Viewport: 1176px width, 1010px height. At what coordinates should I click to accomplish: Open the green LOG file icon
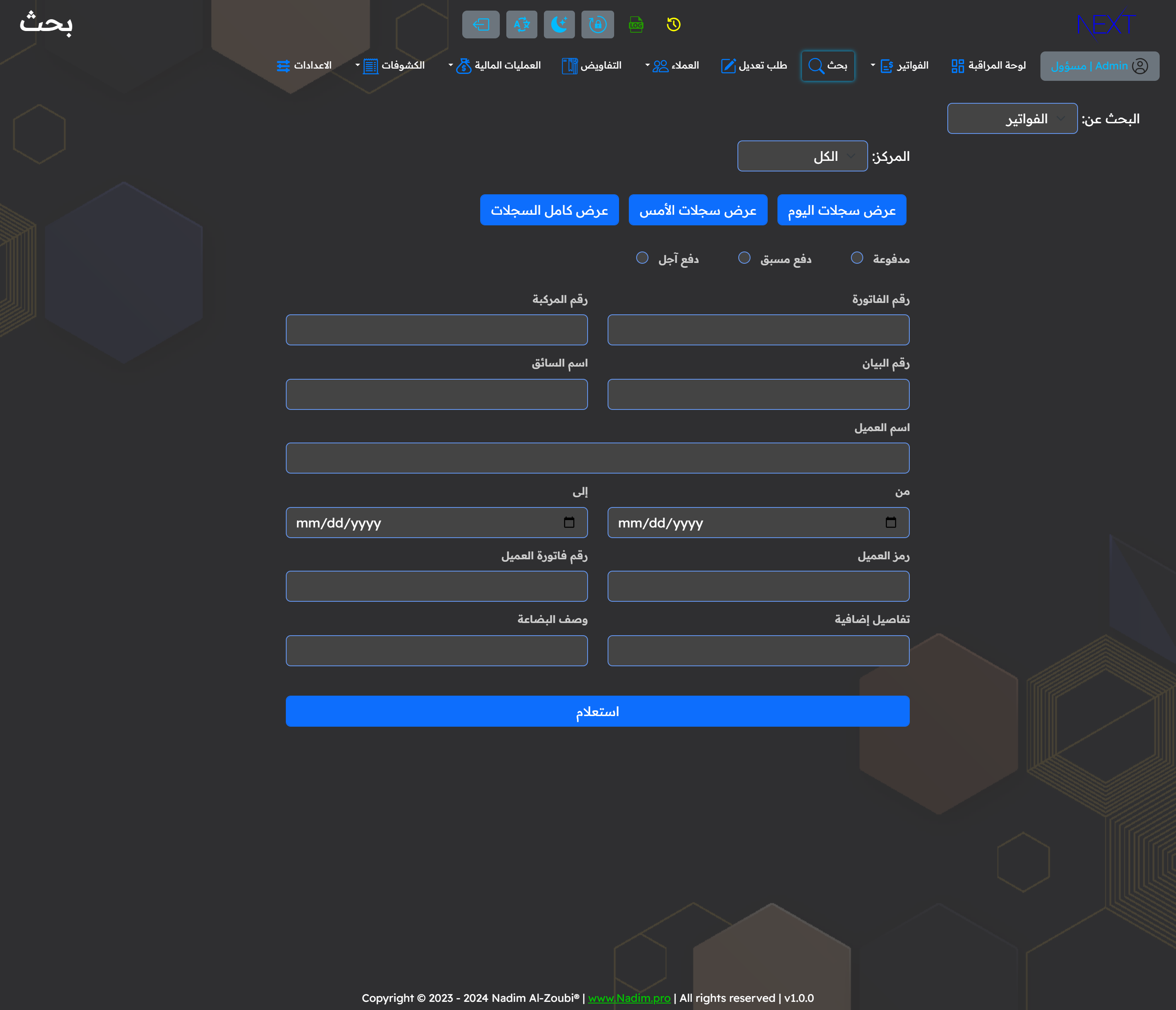[636, 24]
